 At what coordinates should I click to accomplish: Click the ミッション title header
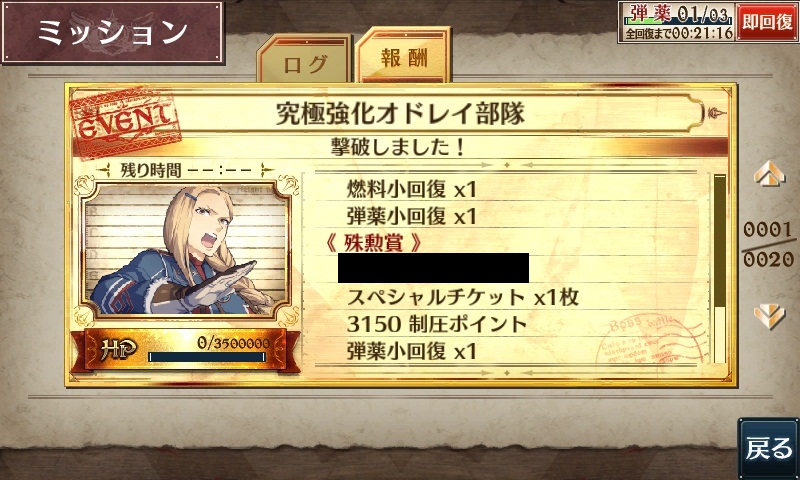113,32
